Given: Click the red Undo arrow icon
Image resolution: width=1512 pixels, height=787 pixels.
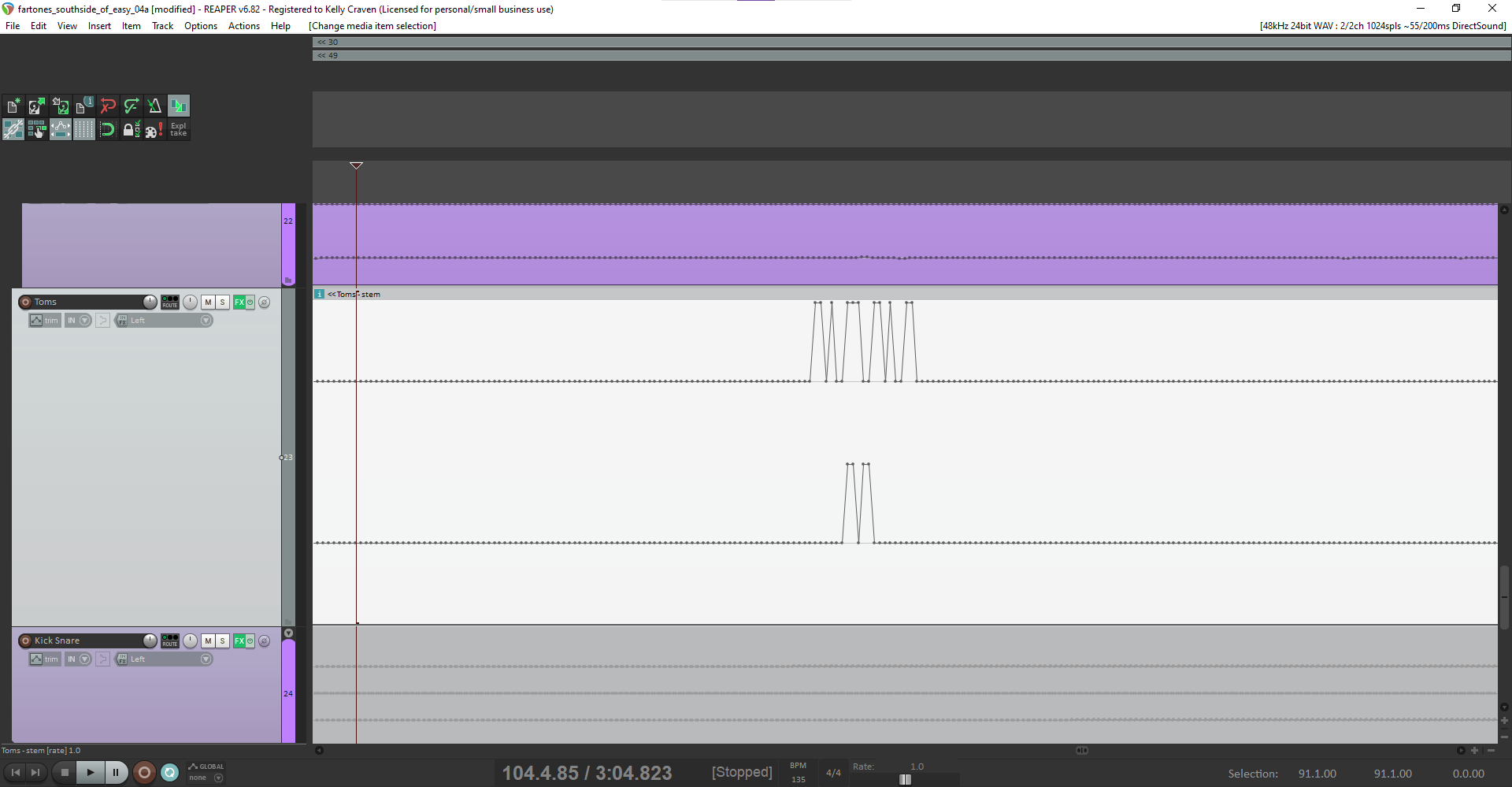Looking at the screenshot, I should coord(108,106).
